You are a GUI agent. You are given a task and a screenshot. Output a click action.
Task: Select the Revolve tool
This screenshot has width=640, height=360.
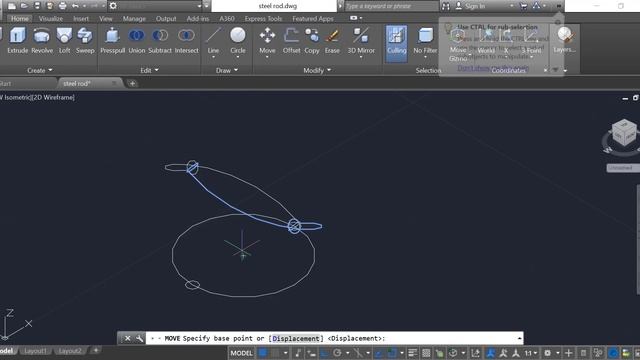click(42, 40)
